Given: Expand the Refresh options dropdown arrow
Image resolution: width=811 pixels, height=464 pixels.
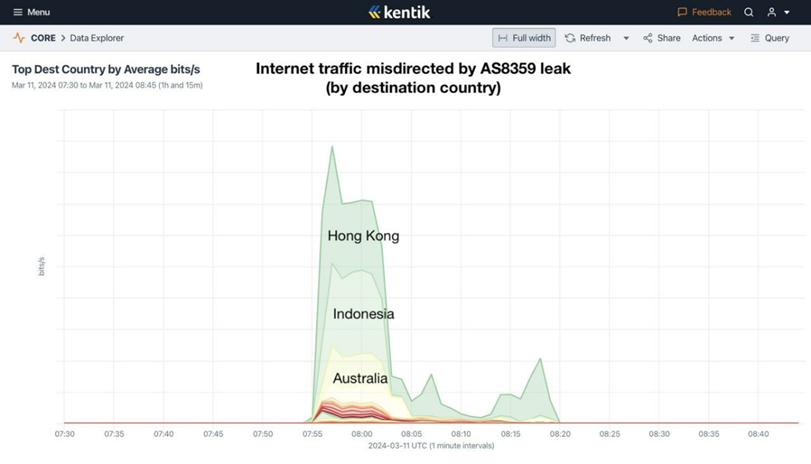Looking at the screenshot, I should (626, 38).
